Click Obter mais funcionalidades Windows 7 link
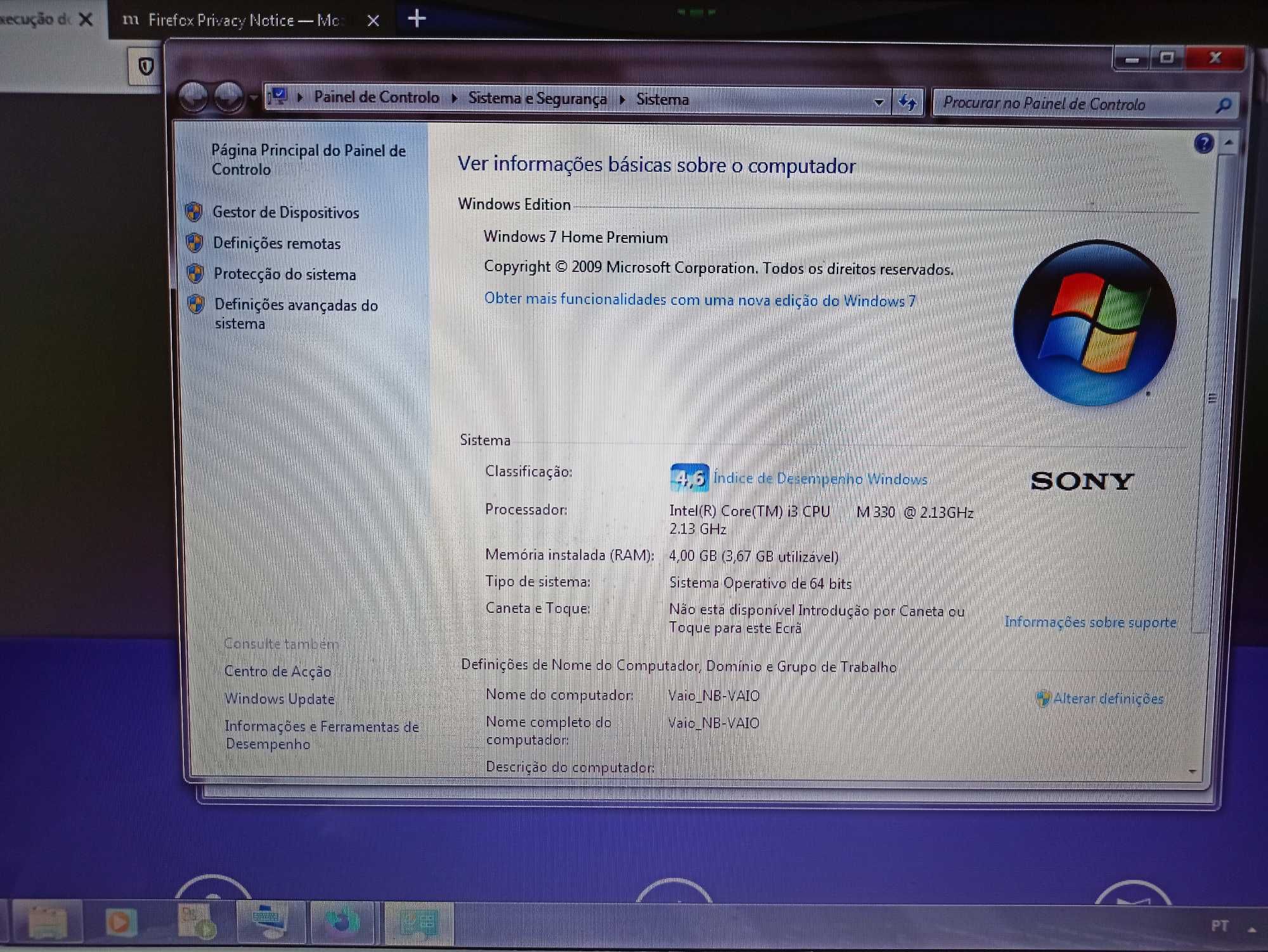This screenshot has width=1268, height=952. pos(700,300)
